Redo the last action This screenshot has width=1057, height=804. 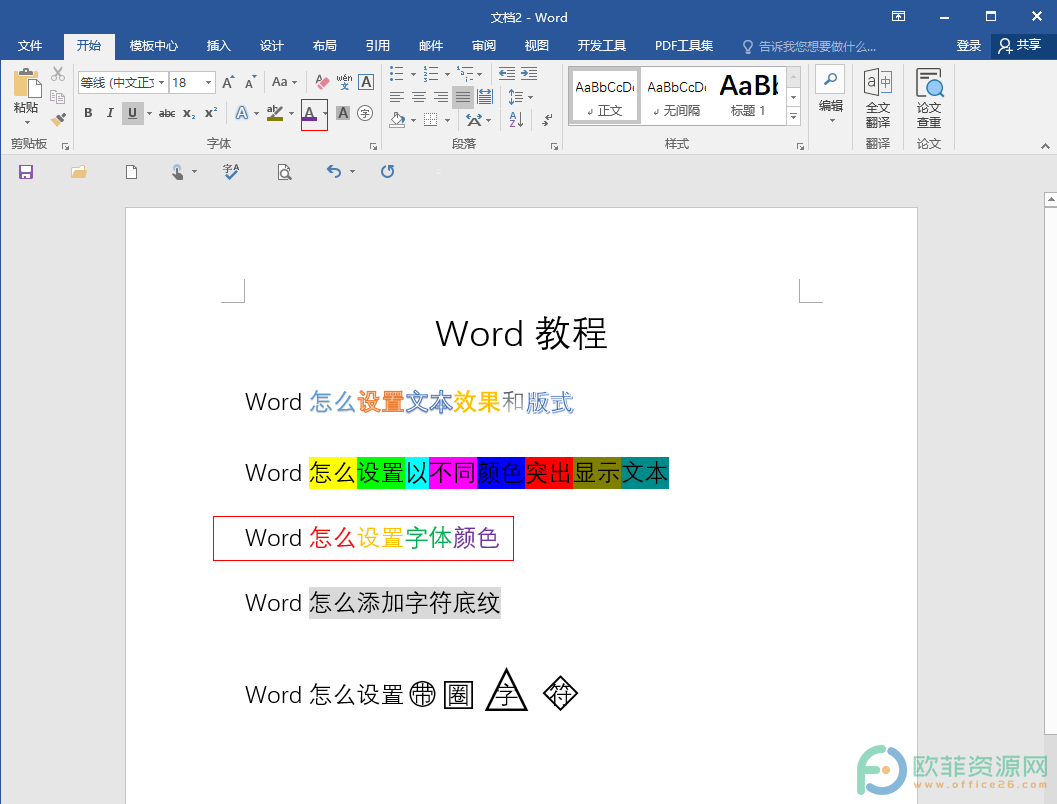[387, 172]
